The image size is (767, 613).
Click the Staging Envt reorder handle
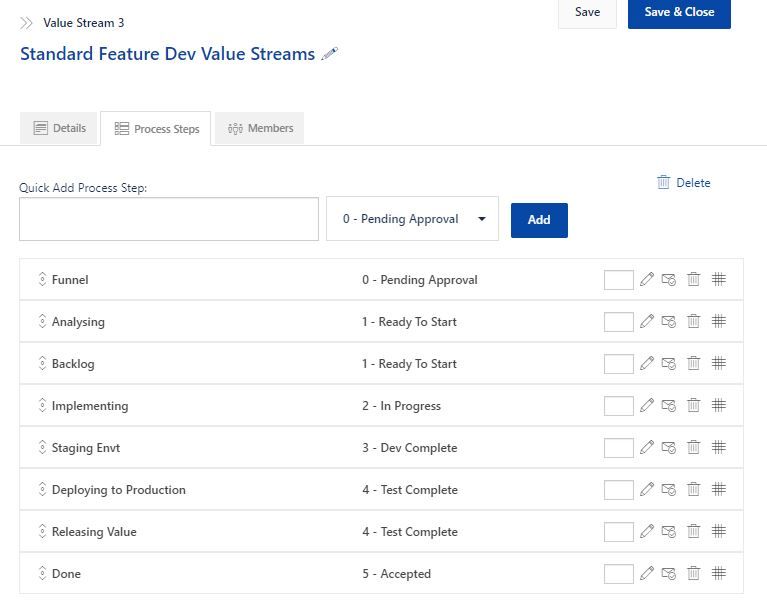click(43, 447)
